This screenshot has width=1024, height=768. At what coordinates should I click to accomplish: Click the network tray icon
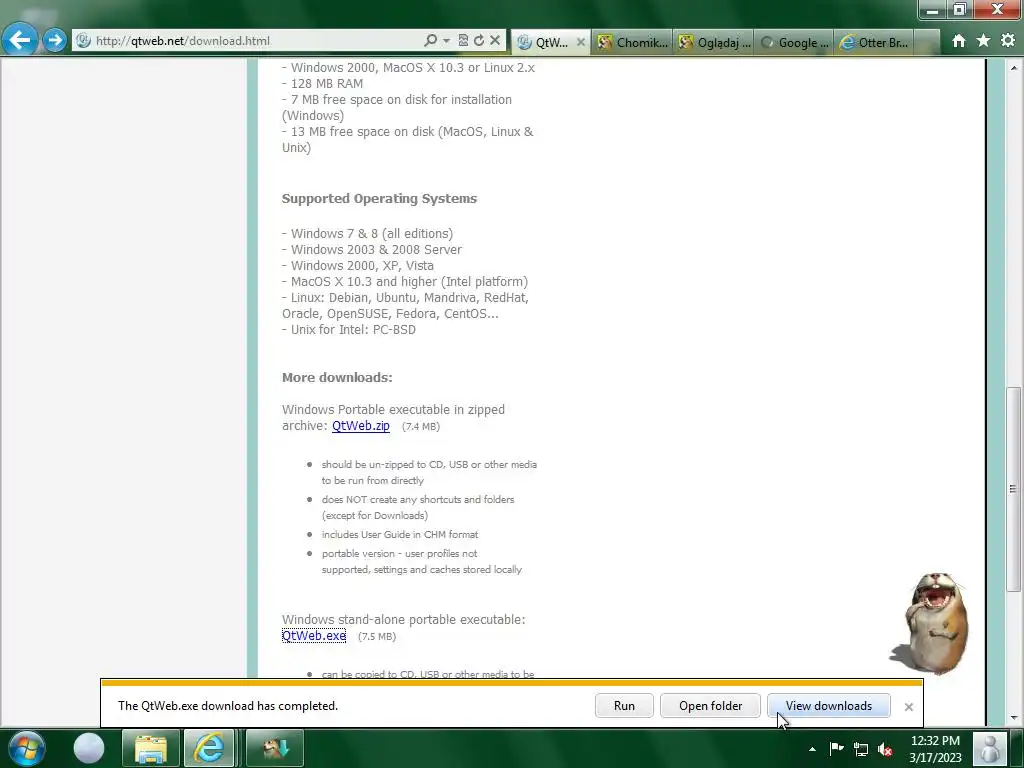point(861,749)
